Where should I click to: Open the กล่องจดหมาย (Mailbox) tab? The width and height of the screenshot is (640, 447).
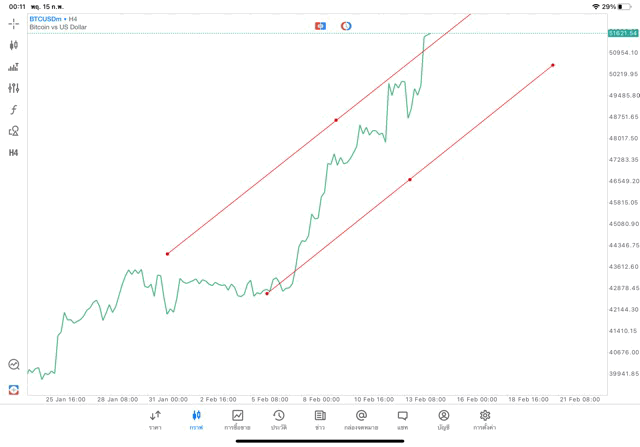pos(361,420)
